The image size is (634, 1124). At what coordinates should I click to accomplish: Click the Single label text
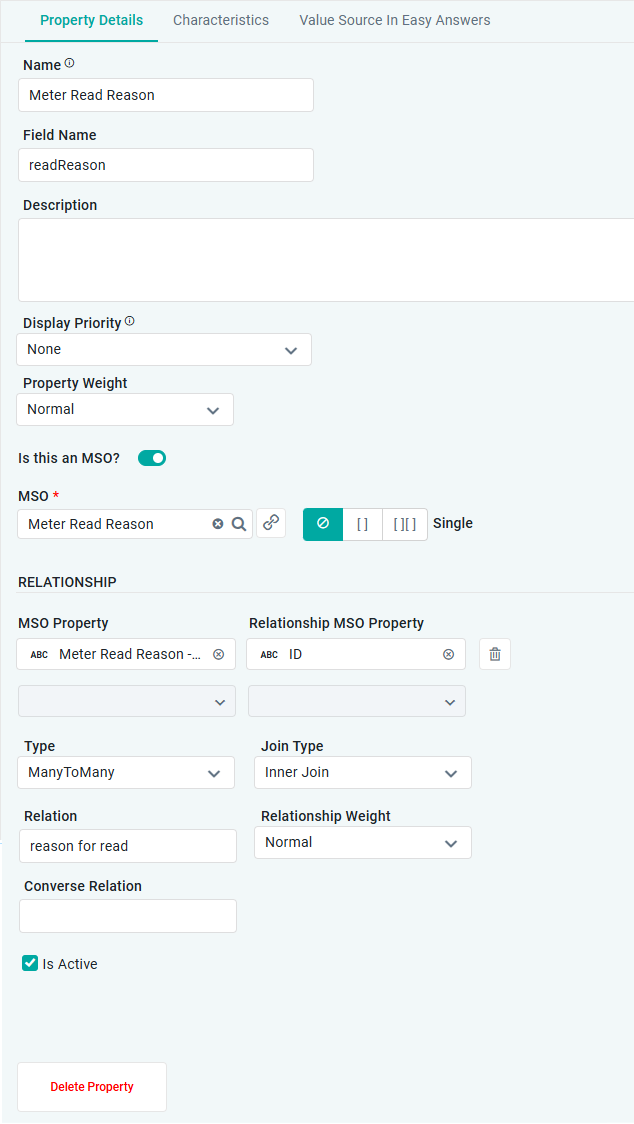point(453,523)
